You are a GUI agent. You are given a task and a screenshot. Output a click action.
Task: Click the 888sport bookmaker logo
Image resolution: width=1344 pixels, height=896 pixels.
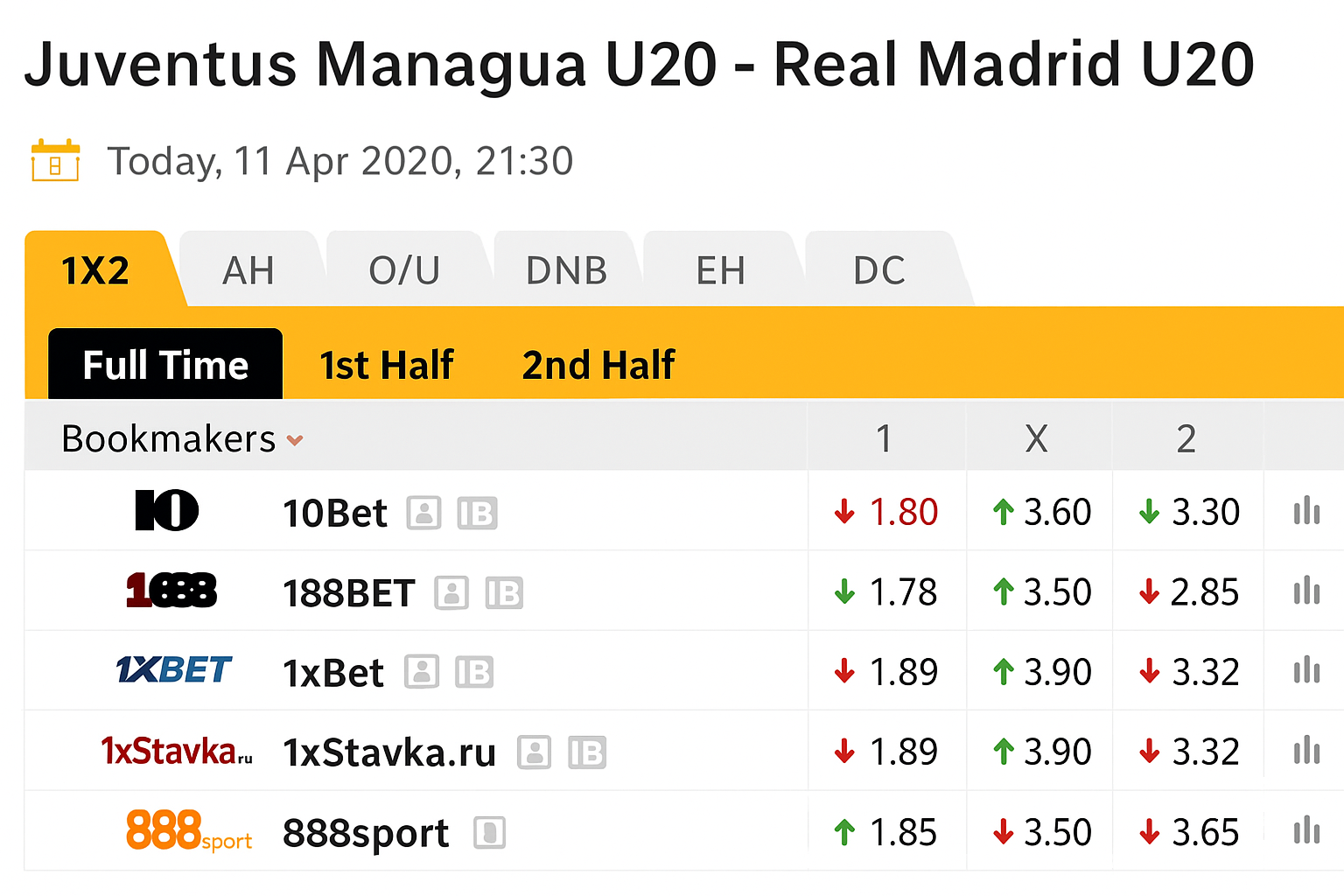click(188, 830)
